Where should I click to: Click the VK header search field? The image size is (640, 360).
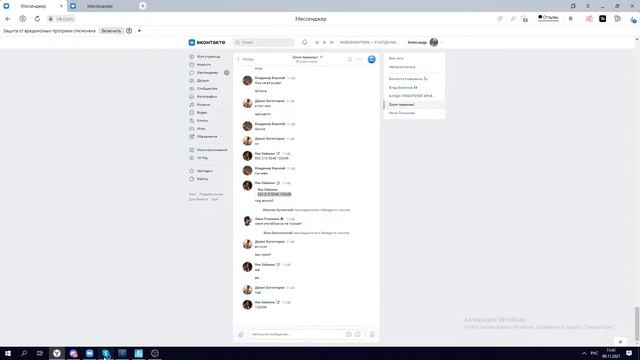click(264, 42)
